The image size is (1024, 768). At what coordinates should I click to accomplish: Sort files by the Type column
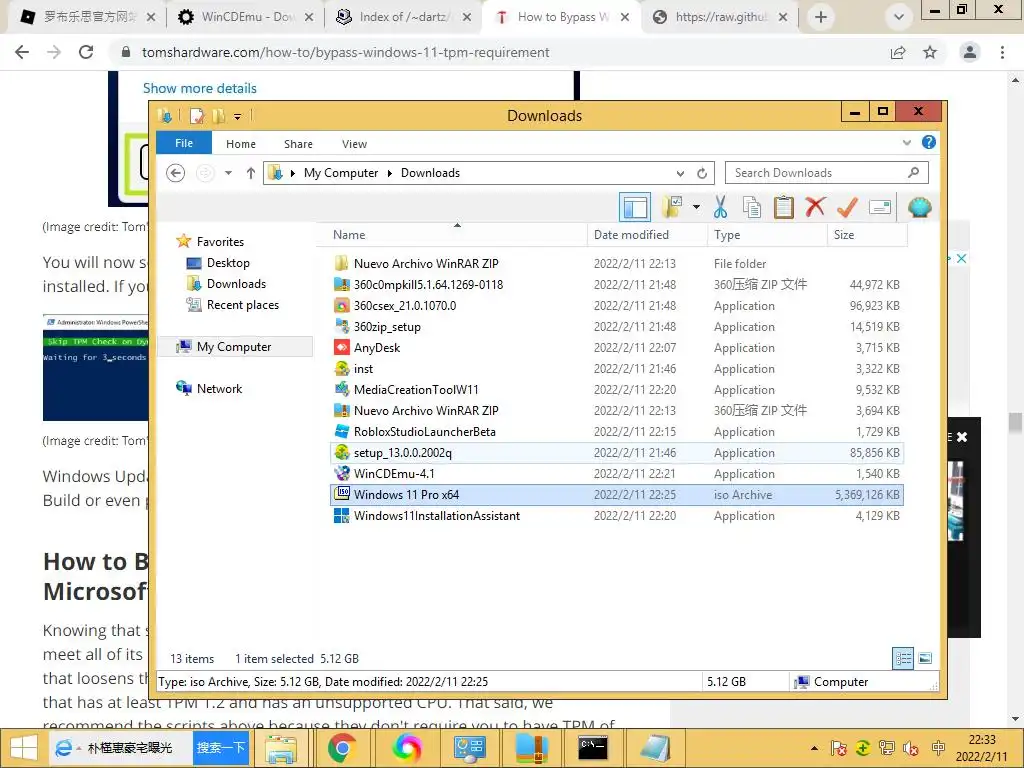[x=767, y=235]
